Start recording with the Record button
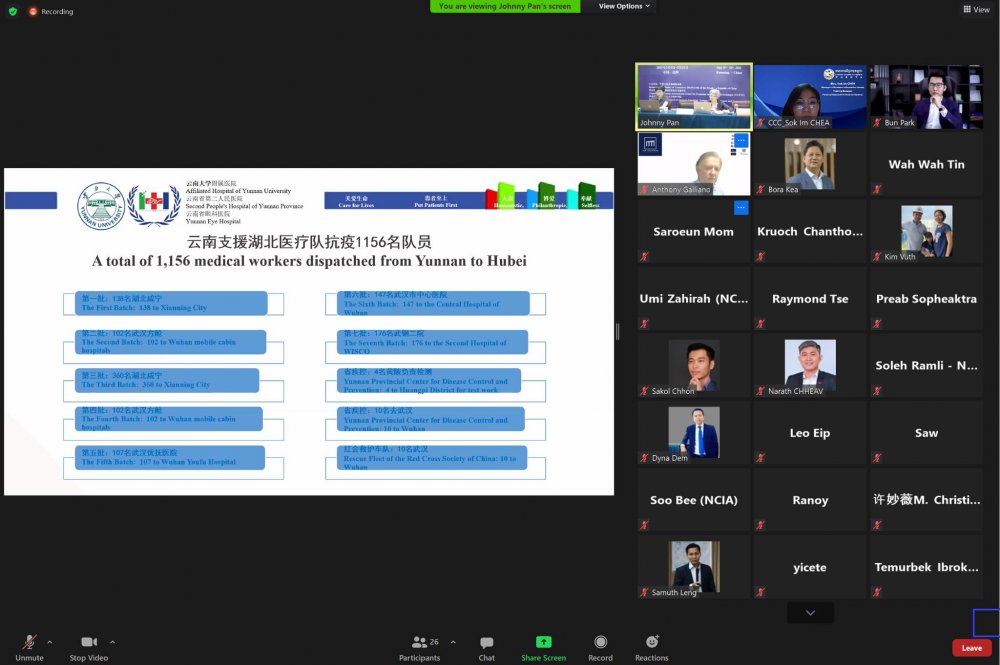The height and width of the screenshot is (665, 1000). click(600, 643)
